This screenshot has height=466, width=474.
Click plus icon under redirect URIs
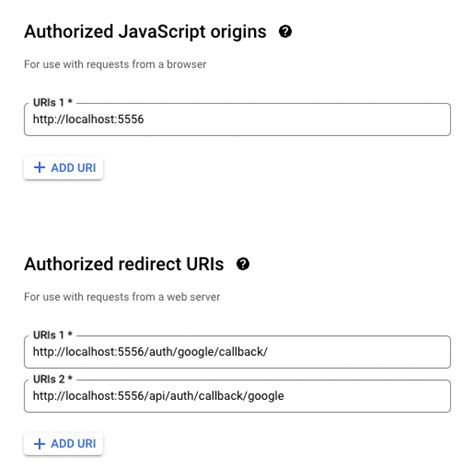(x=39, y=444)
